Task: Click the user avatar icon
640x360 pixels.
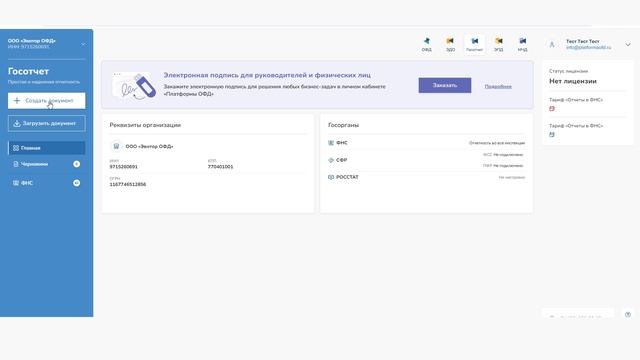Action: point(552,44)
